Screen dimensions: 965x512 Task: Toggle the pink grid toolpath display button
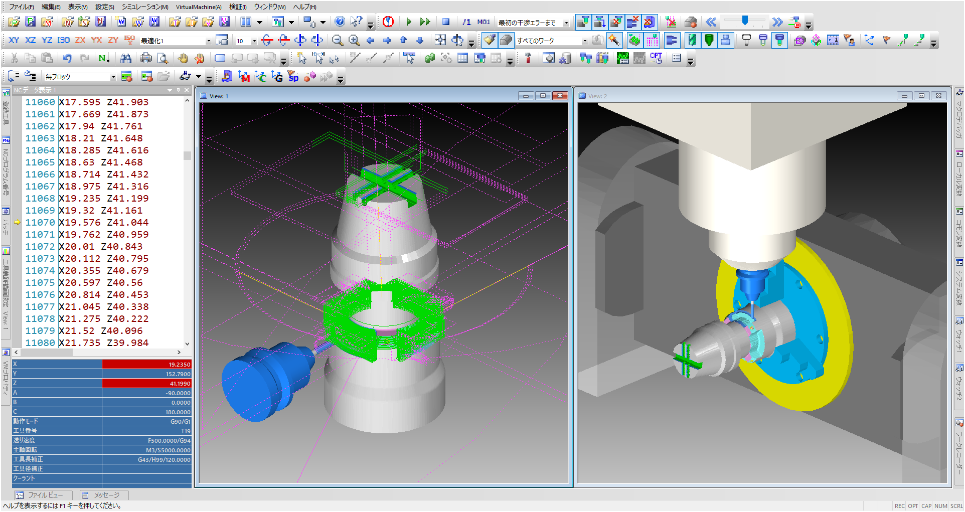652,40
